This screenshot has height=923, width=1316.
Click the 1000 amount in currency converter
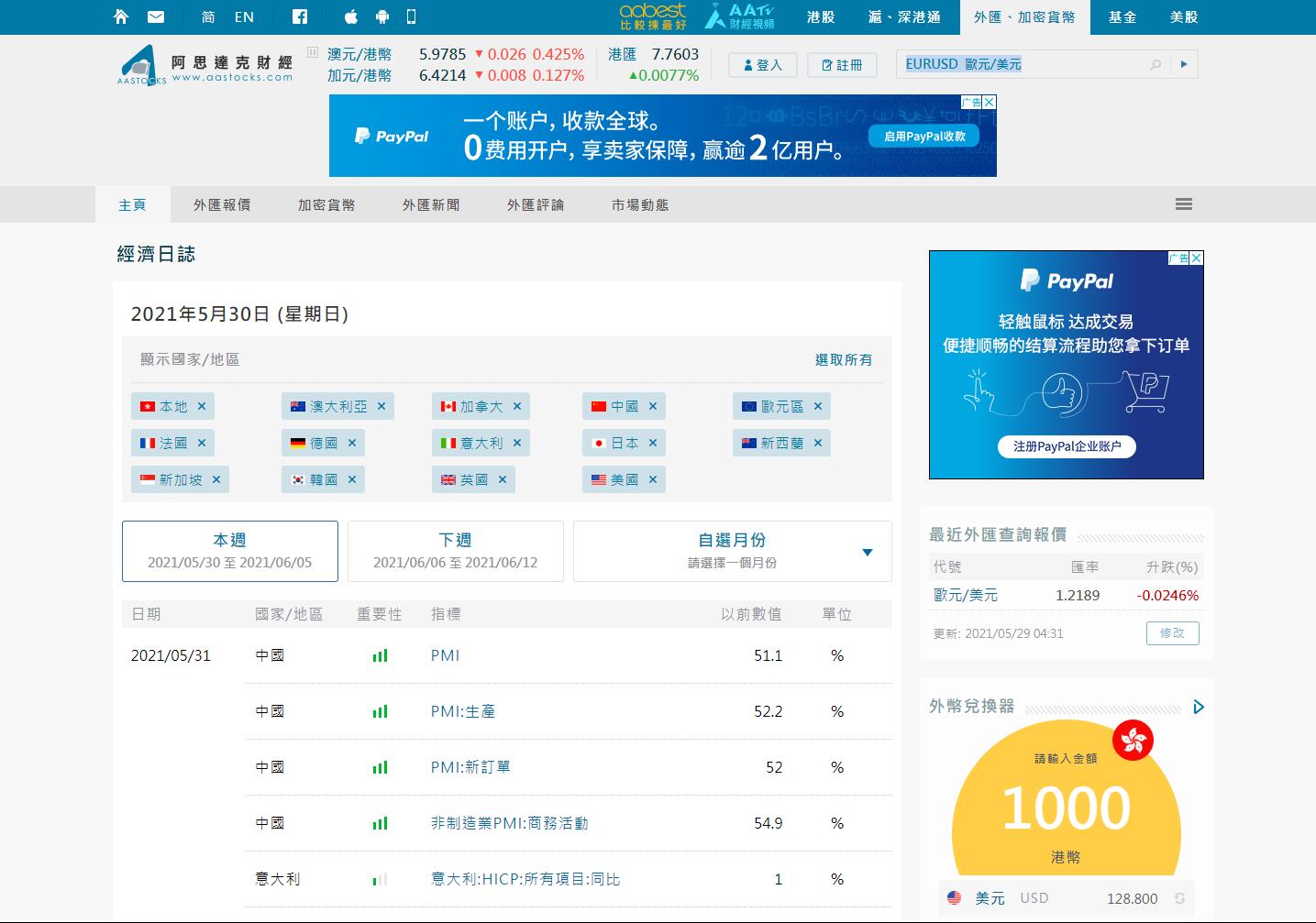pos(1066,808)
